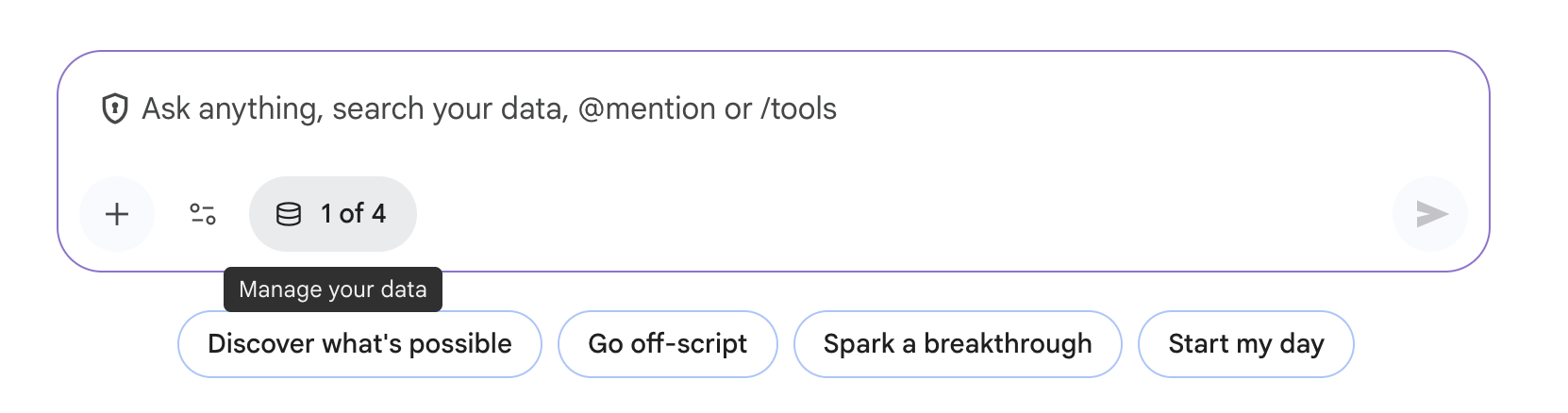Open the '1 of 4' data sources chip

click(x=333, y=214)
